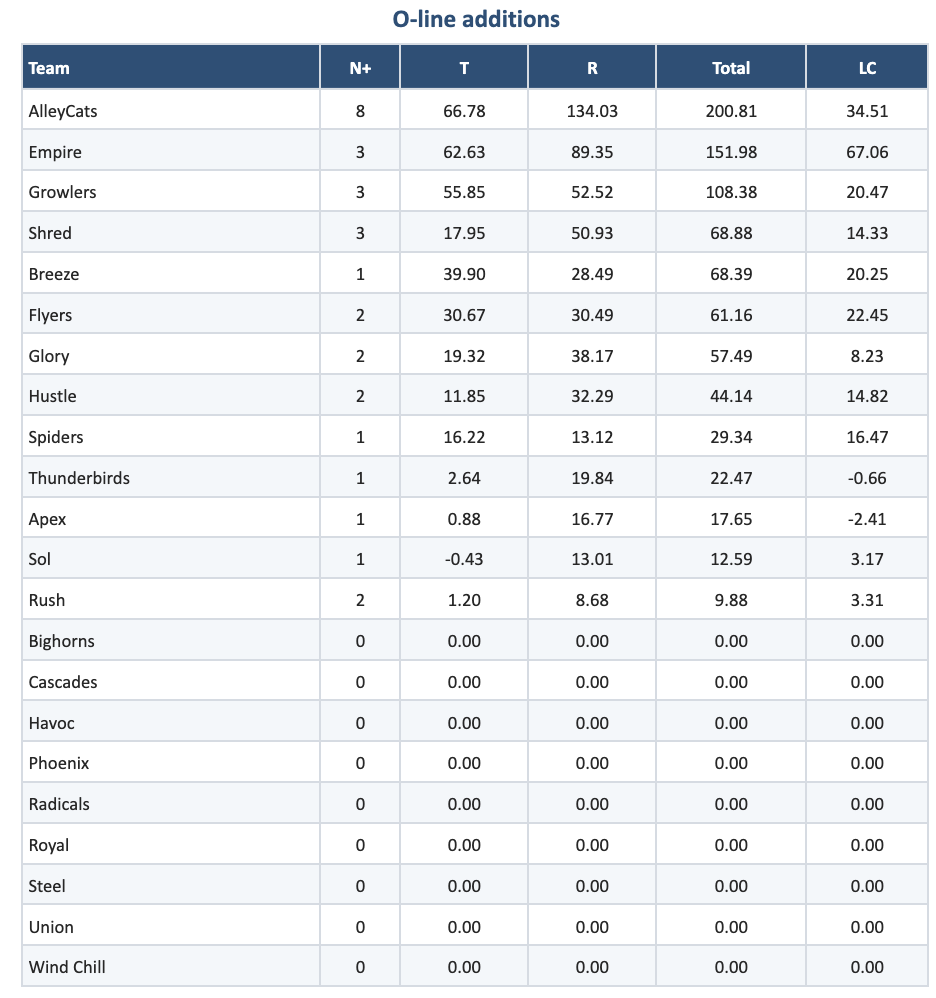Image resolution: width=936 pixels, height=998 pixels.
Task: Click the Empire team name
Action: click(56, 152)
